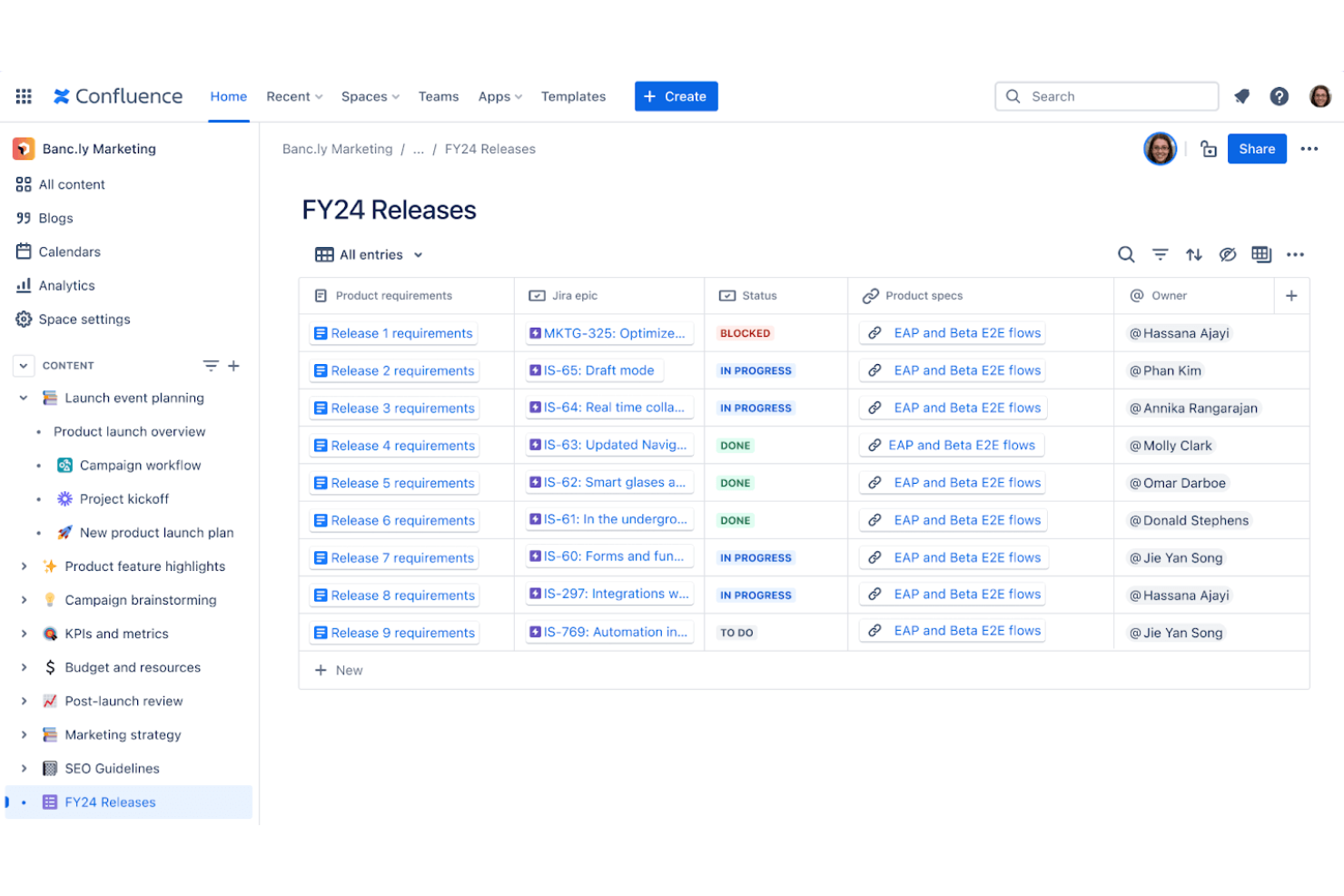Click the Banc.ly Marketing space icon
This screenshot has width=1344, height=896.
click(x=24, y=149)
